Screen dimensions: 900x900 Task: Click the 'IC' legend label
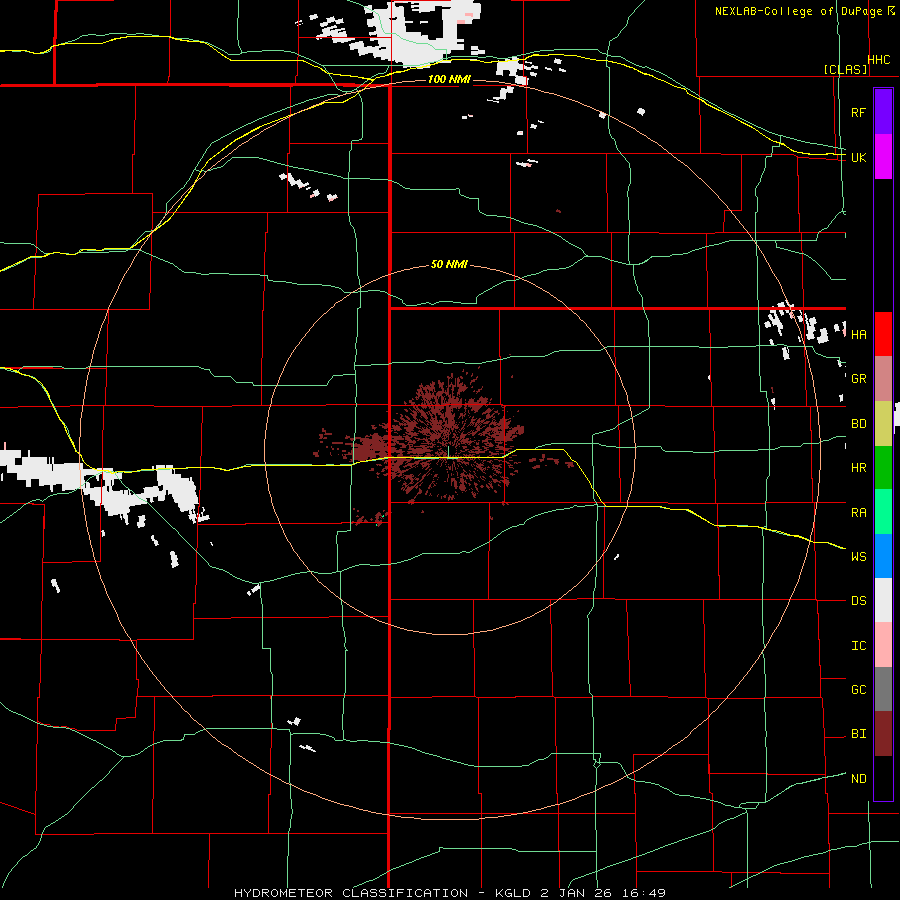pyautogui.click(x=858, y=645)
